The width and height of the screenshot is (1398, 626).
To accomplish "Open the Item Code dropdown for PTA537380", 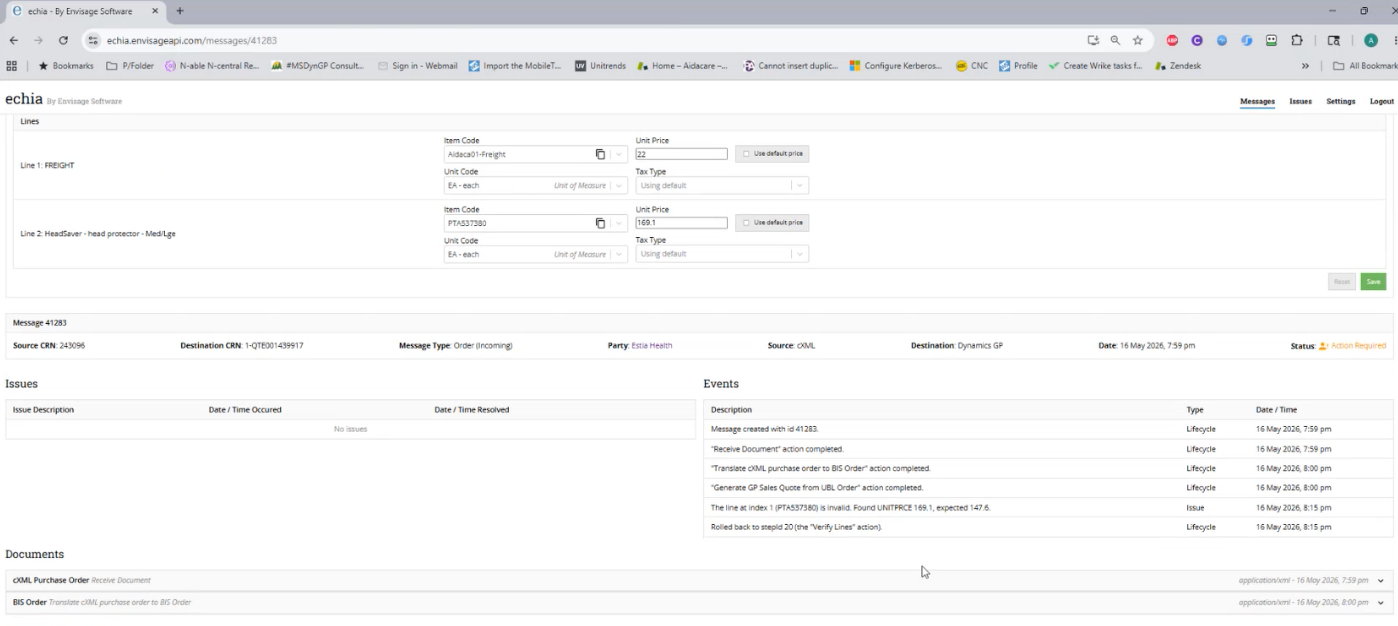I will pos(619,223).
